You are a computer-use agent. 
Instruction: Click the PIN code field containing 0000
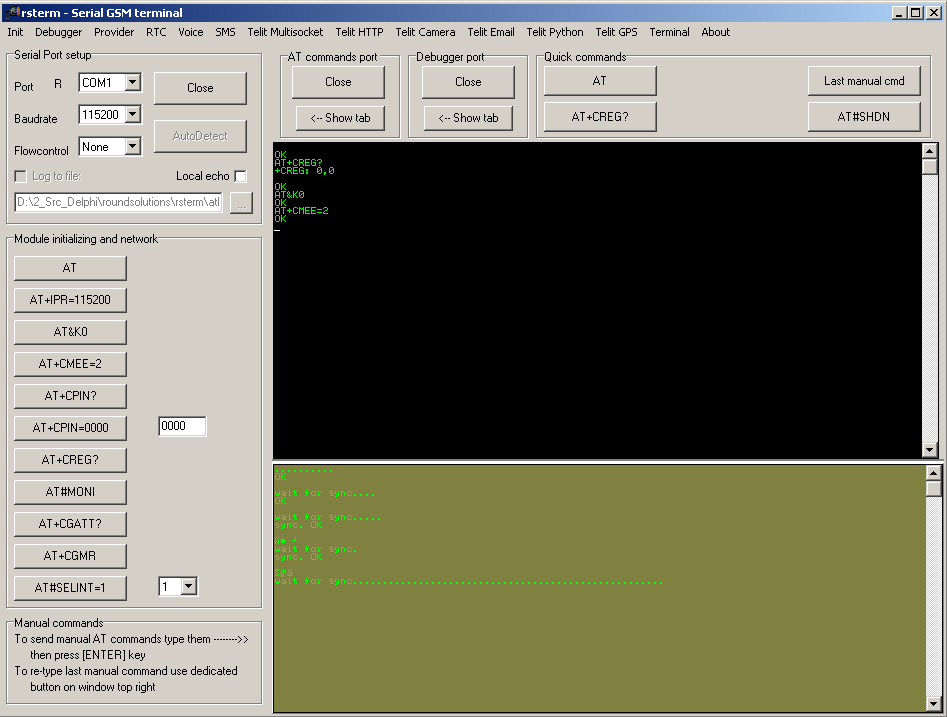(182, 426)
